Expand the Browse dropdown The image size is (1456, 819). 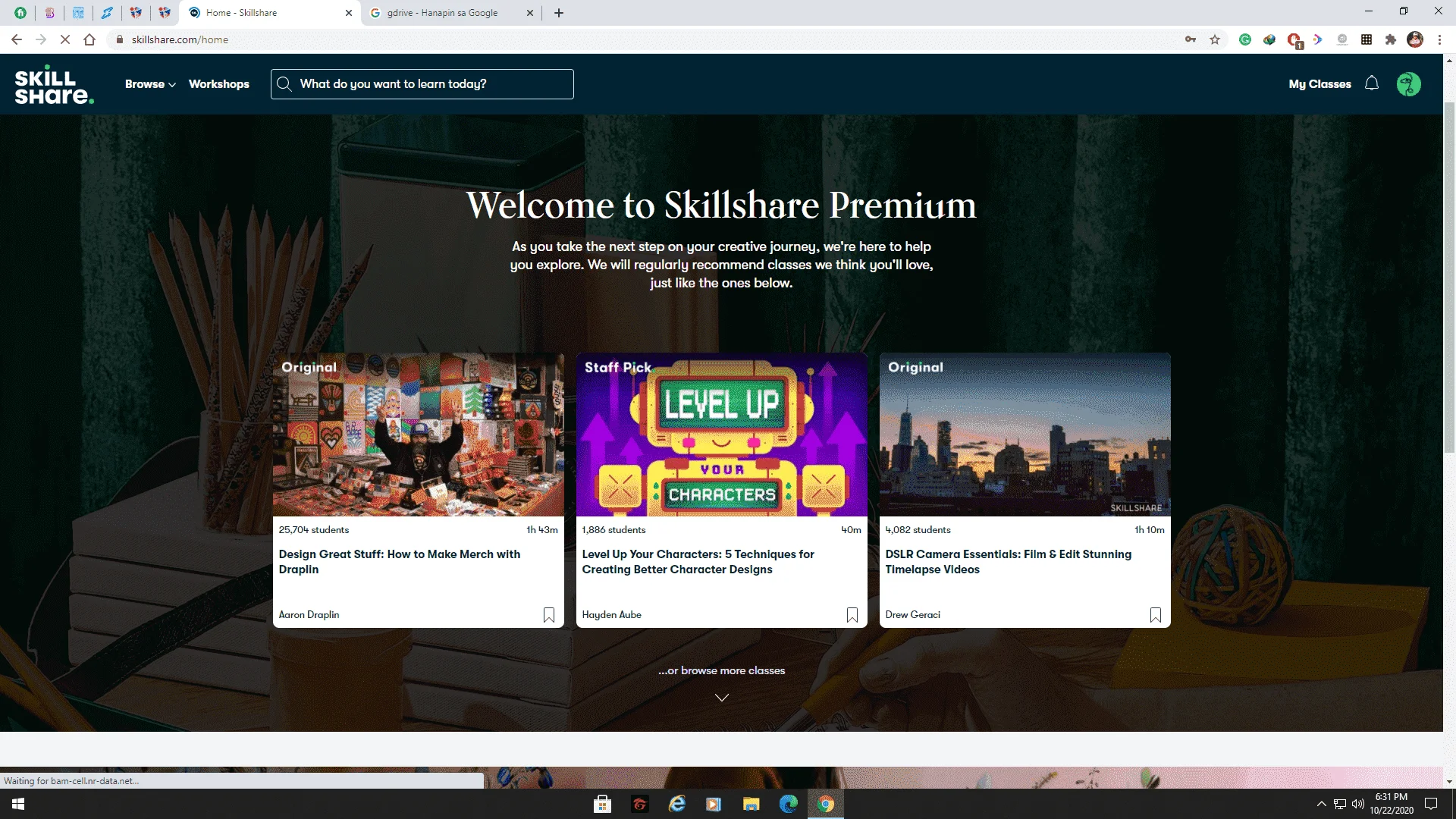[x=150, y=84]
